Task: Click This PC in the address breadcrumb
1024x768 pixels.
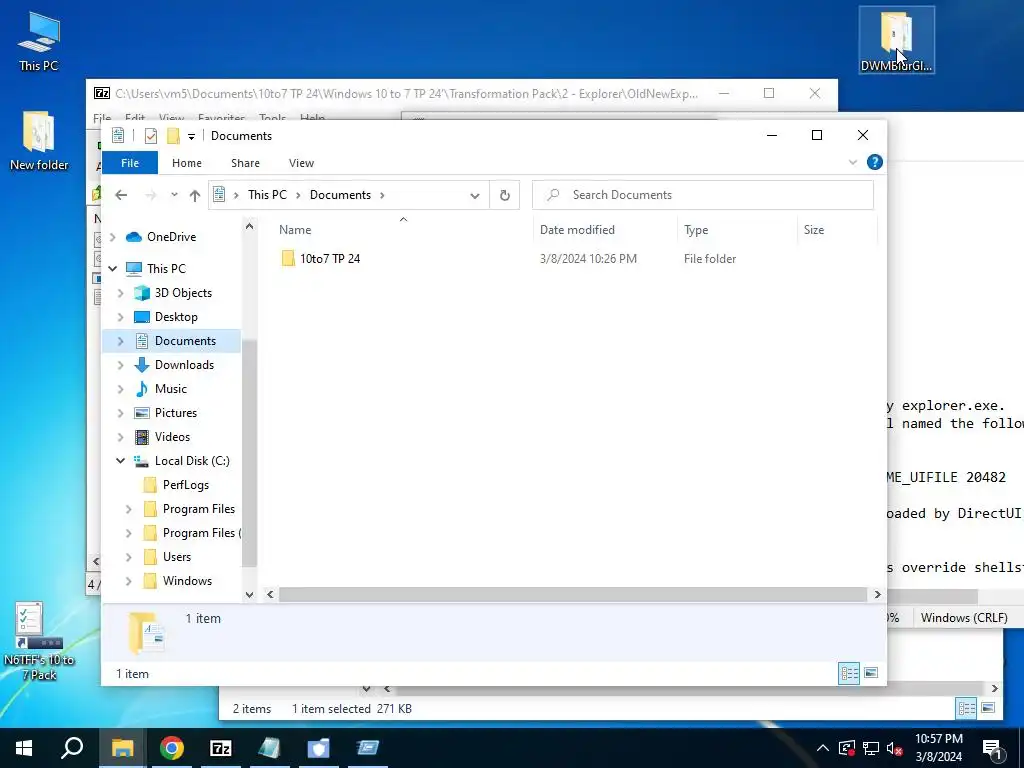Action: 267,195
